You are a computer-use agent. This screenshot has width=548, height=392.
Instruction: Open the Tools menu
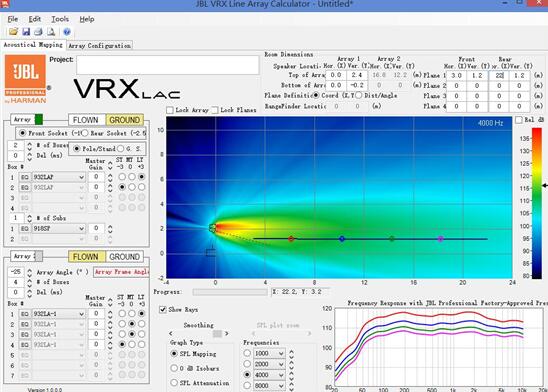(60, 19)
